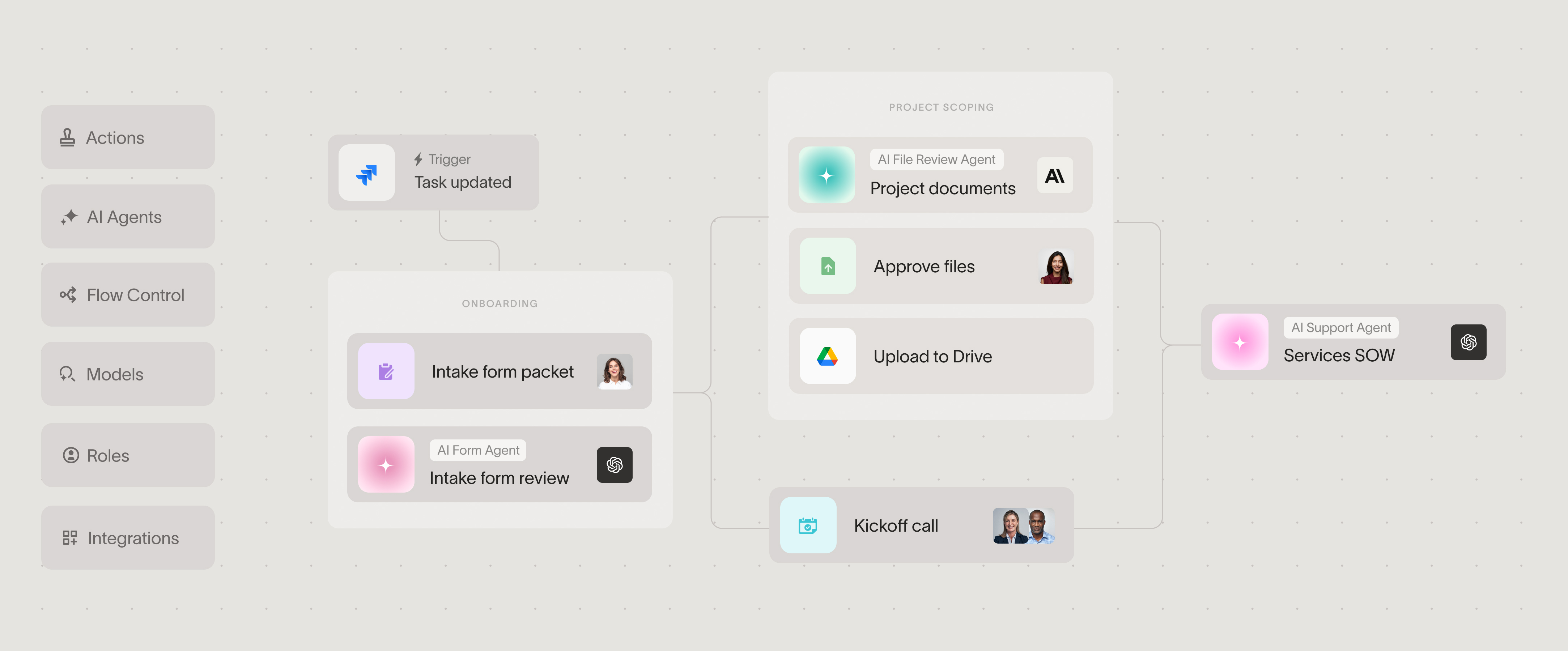Click the two-person avatars on Kickoff call

(1023, 526)
